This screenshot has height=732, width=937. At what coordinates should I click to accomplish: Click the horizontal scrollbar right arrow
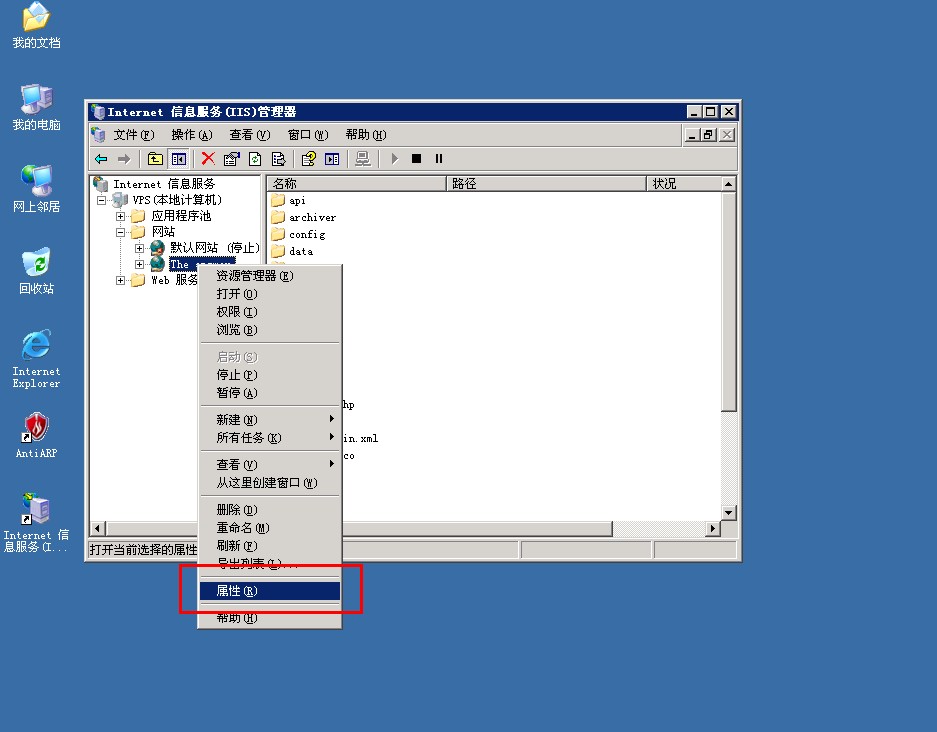coord(712,528)
